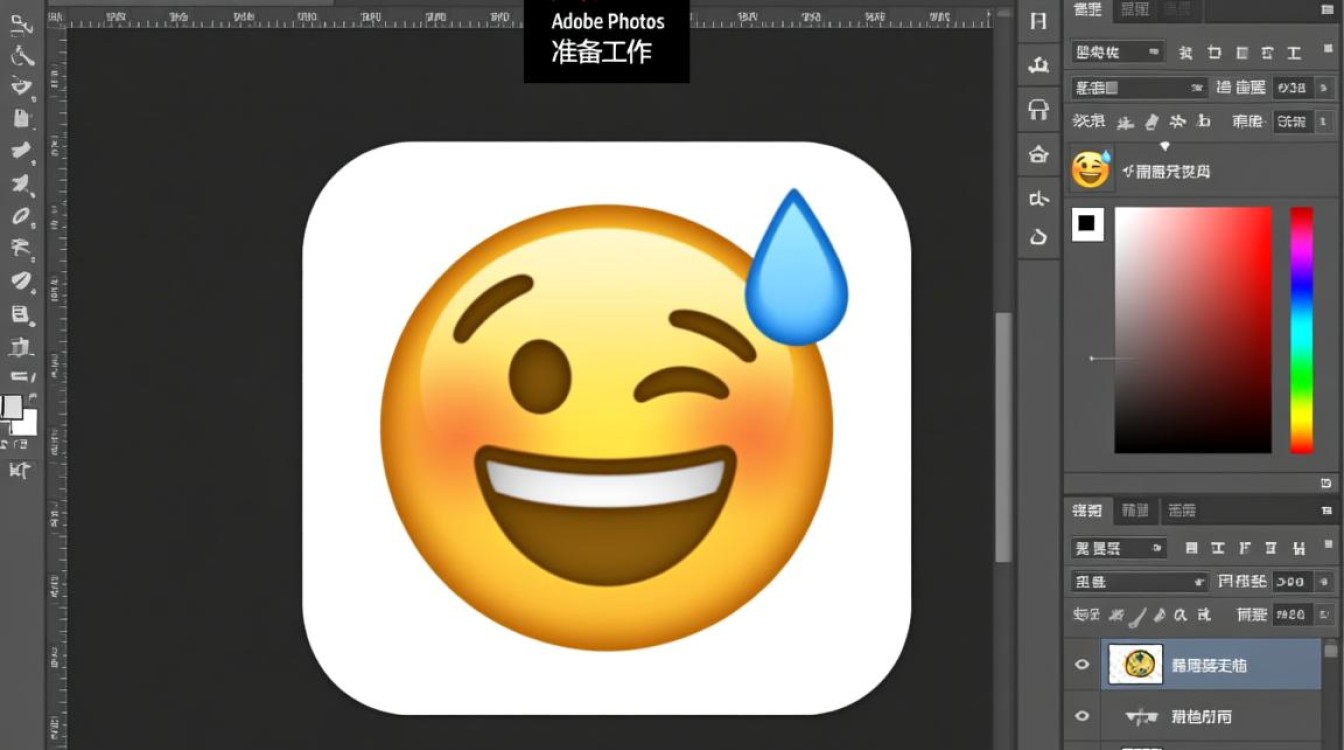Click the brush-shaped lock icon in the layers panel
The height and width of the screenshot is (750, 1344).
(x=1139, y=615)
